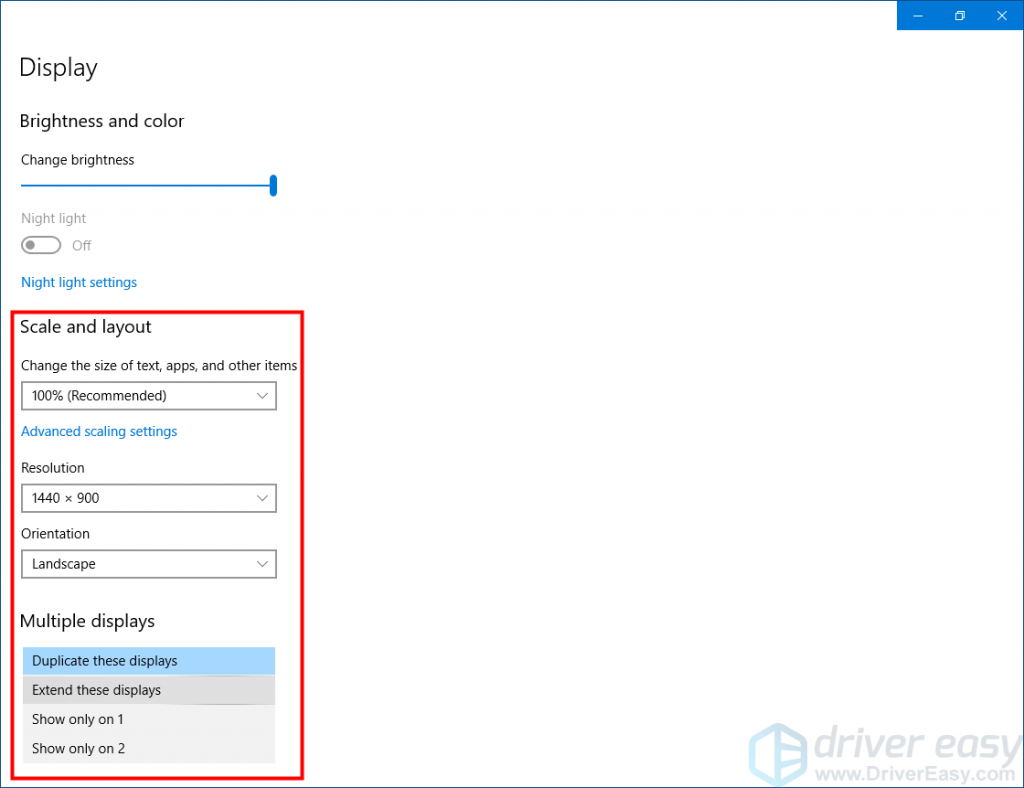Click the scaling dropdown chevron arrow
This screenshot has width=1024, height=788.
point(263,396)
